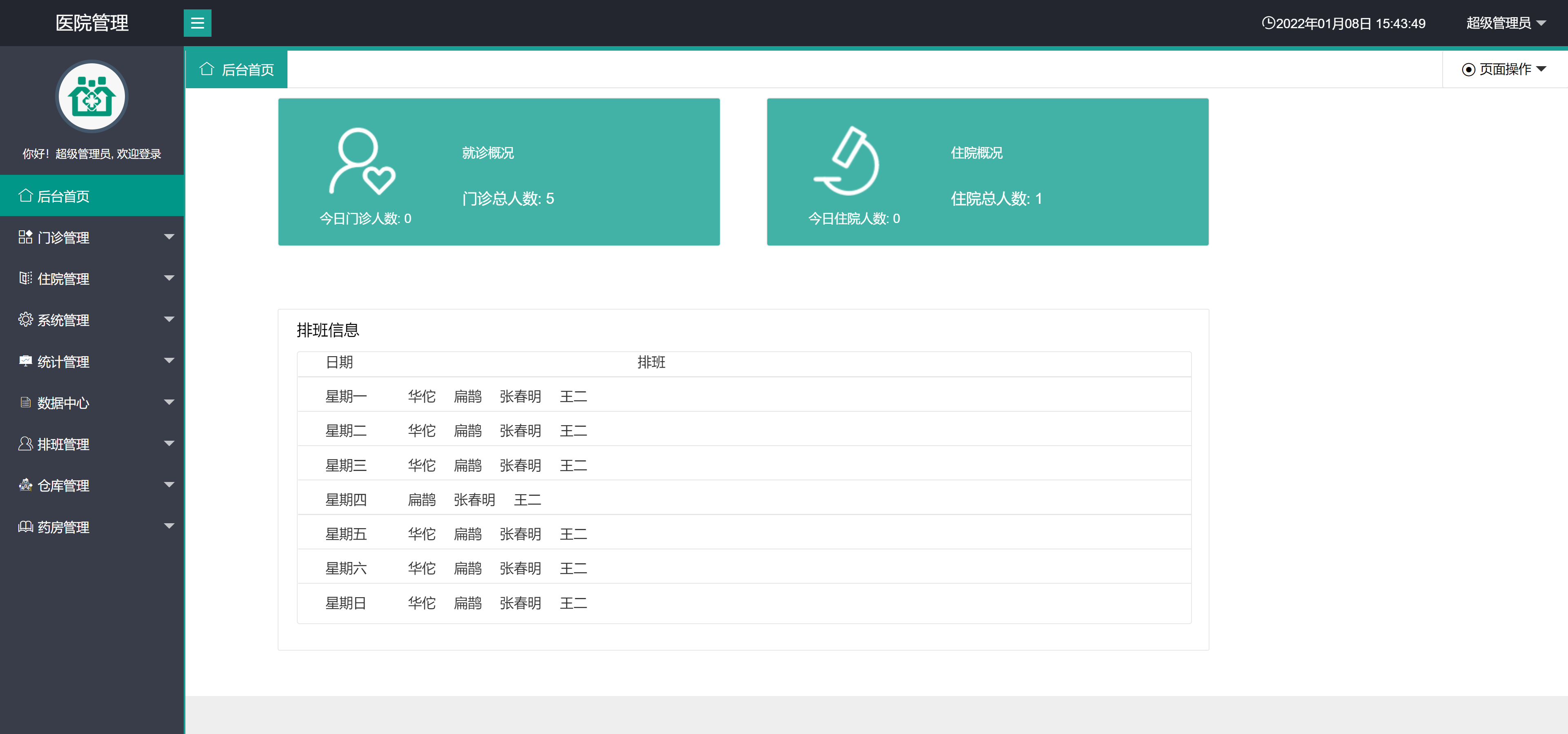Viewport: 1568px width, 734px height.
Task: Click 张春明 in the 星期四 row
Action: (474, 500)
